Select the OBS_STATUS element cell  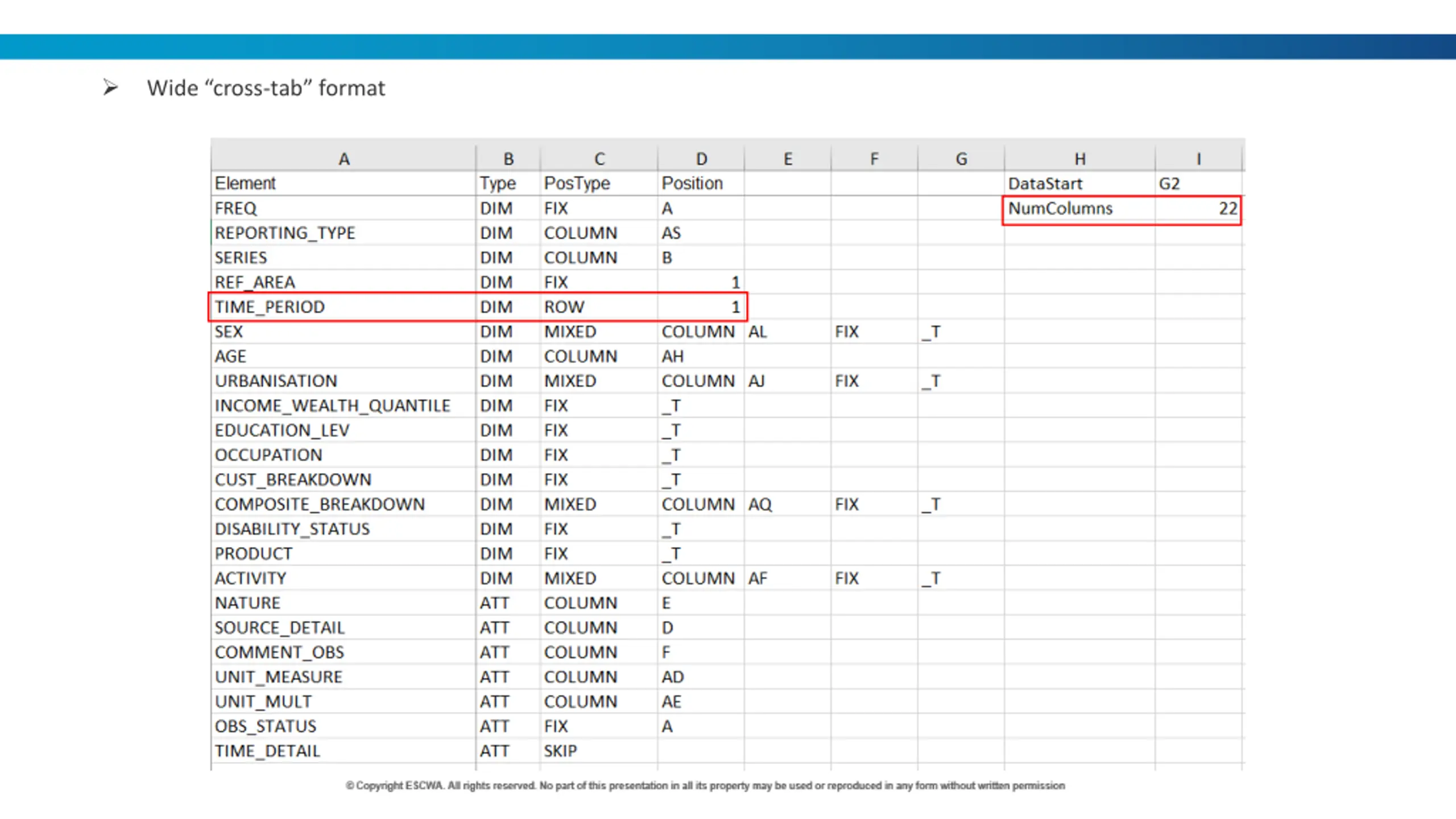344,727
